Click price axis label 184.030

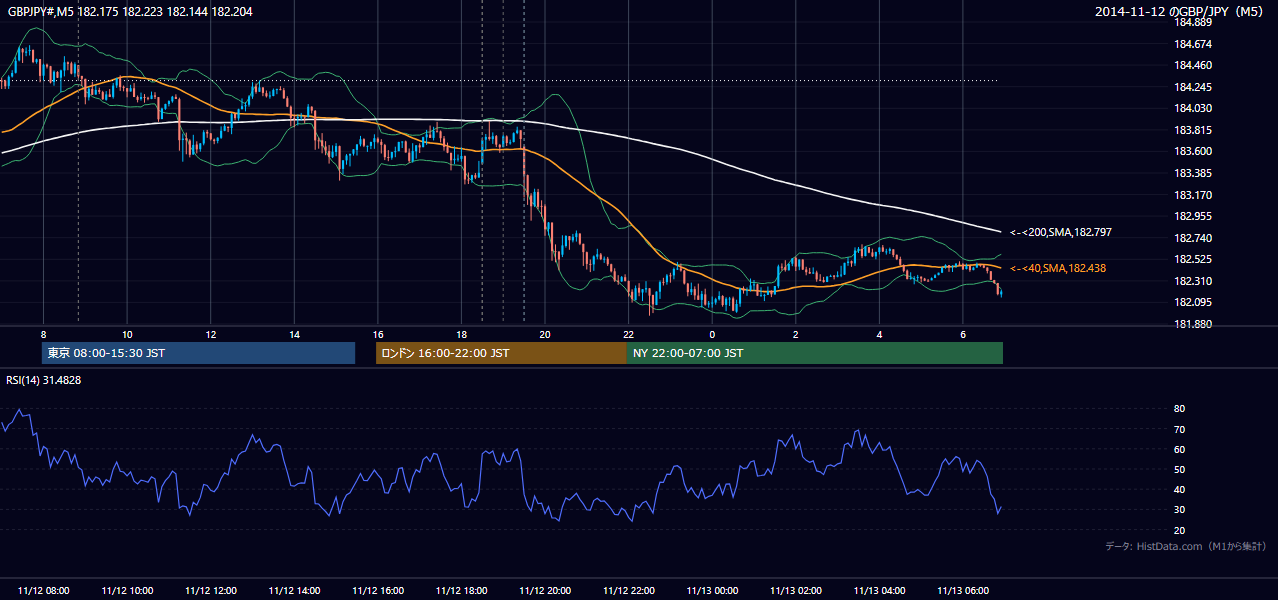pyautogui.click(x=1192, y=108)
